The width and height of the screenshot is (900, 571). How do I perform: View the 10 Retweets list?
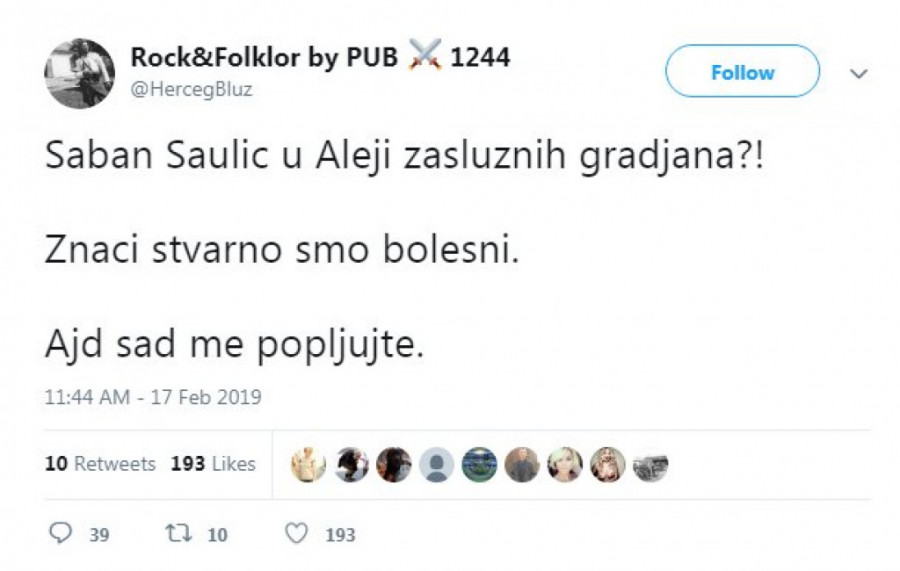click(x=100, y=464)
